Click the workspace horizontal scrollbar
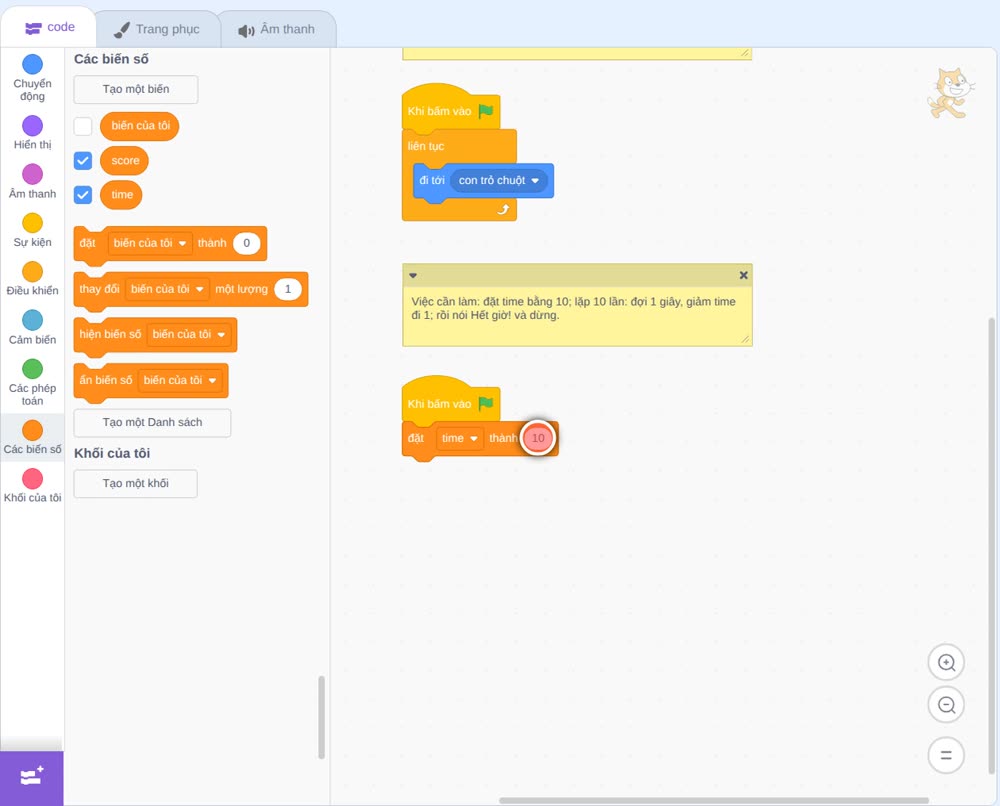 point(714,800)
